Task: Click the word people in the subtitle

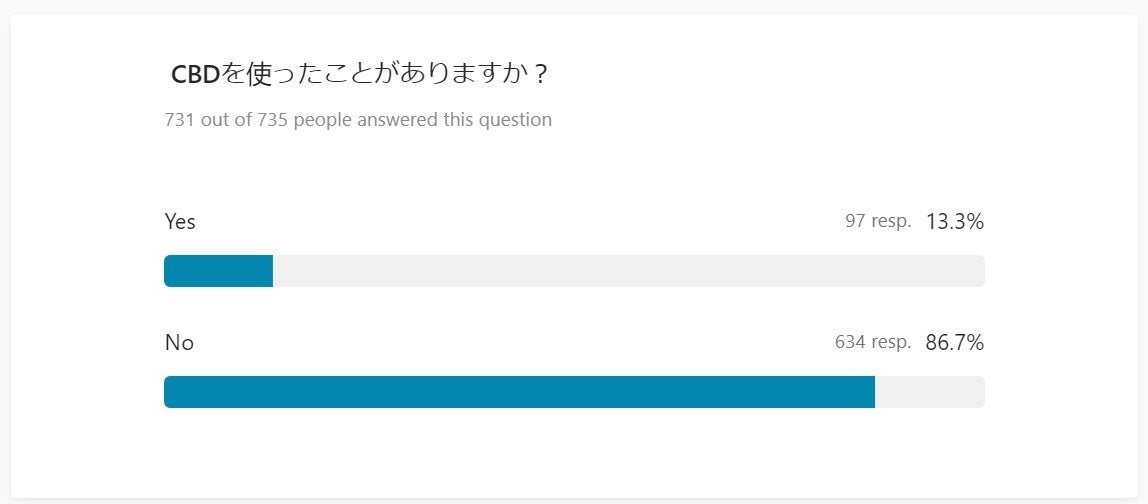Action: click(x=319, y=120)
